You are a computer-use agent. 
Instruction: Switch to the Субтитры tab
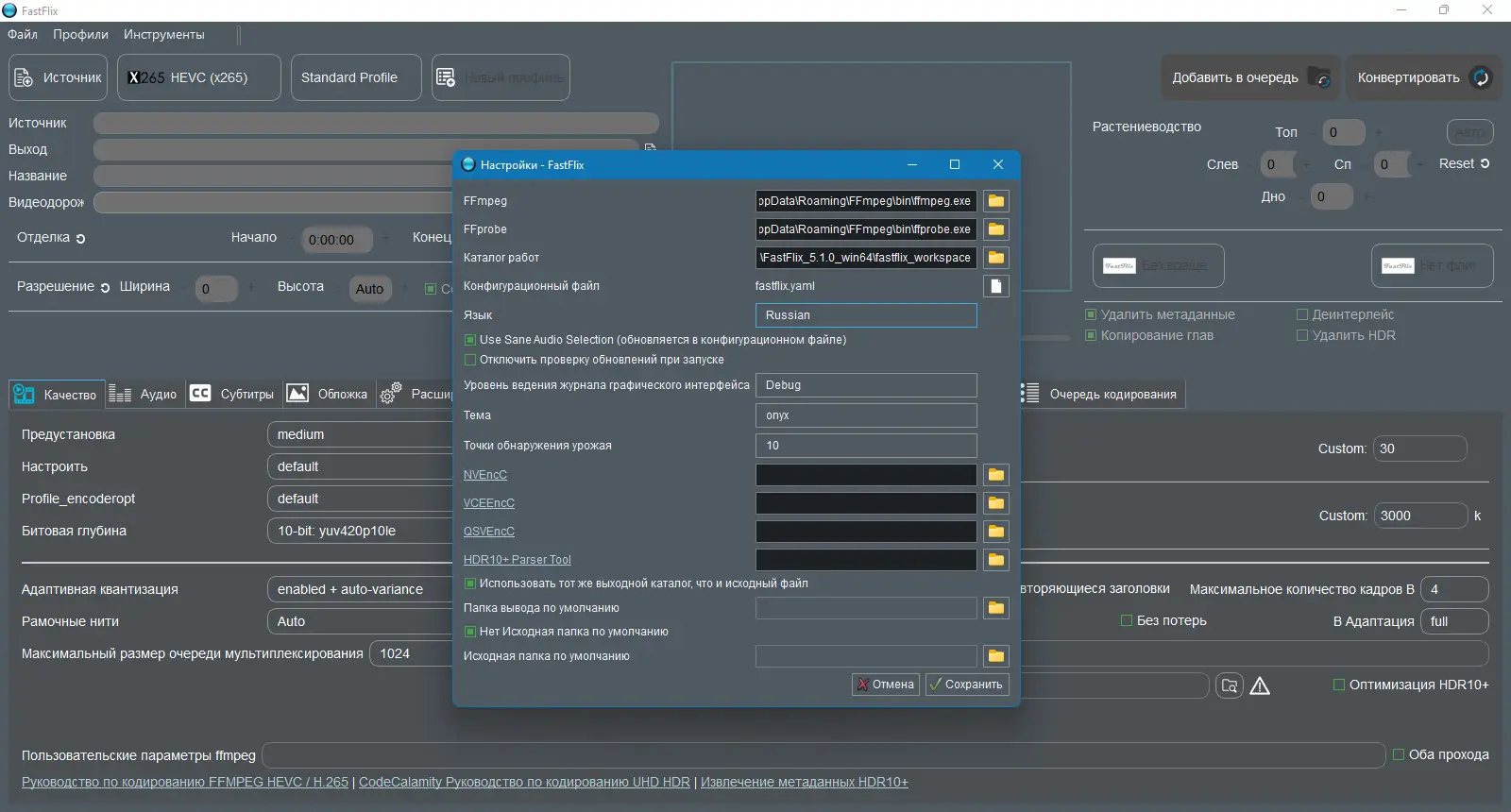point(232,395)
